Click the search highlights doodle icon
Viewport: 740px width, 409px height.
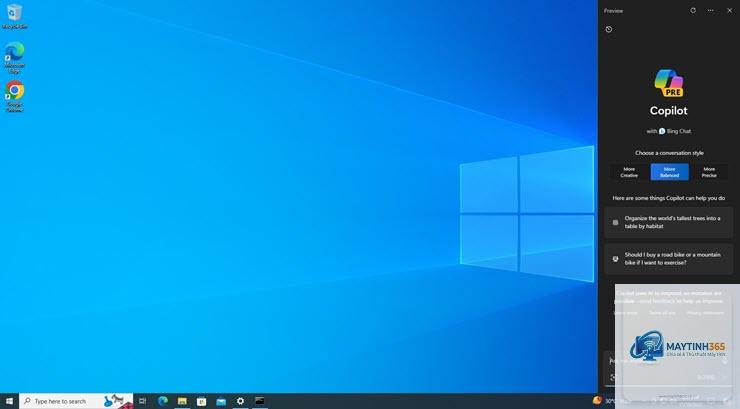pyautogui.click(x=116, y=401)
